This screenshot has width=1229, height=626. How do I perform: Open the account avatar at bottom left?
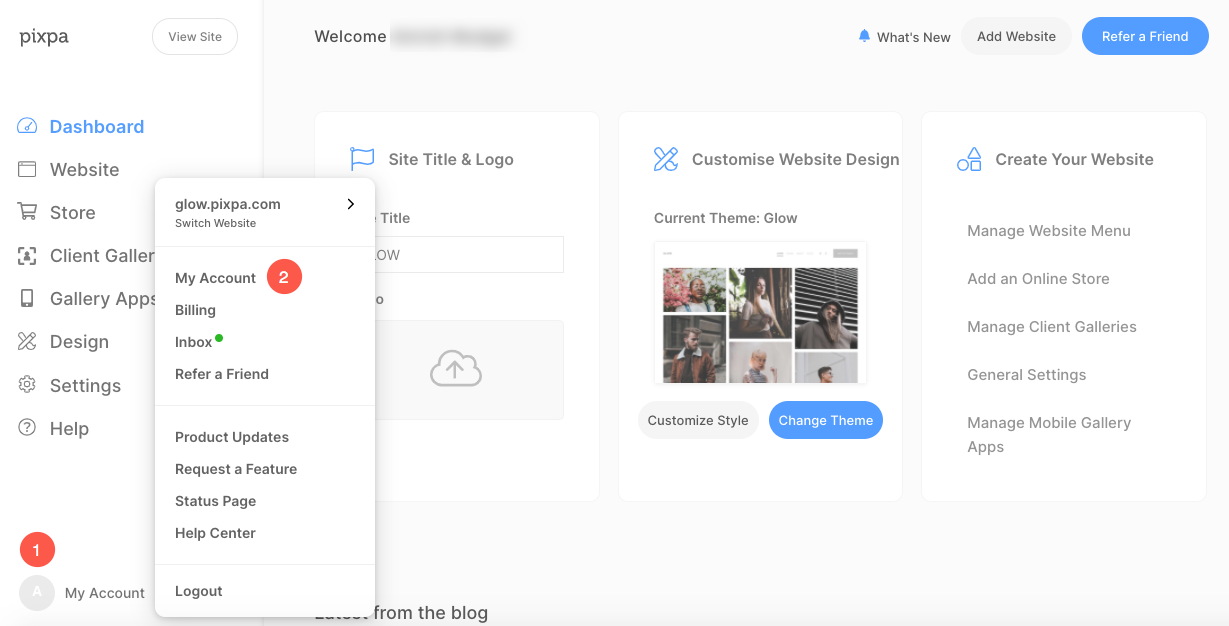coord(37,592)
